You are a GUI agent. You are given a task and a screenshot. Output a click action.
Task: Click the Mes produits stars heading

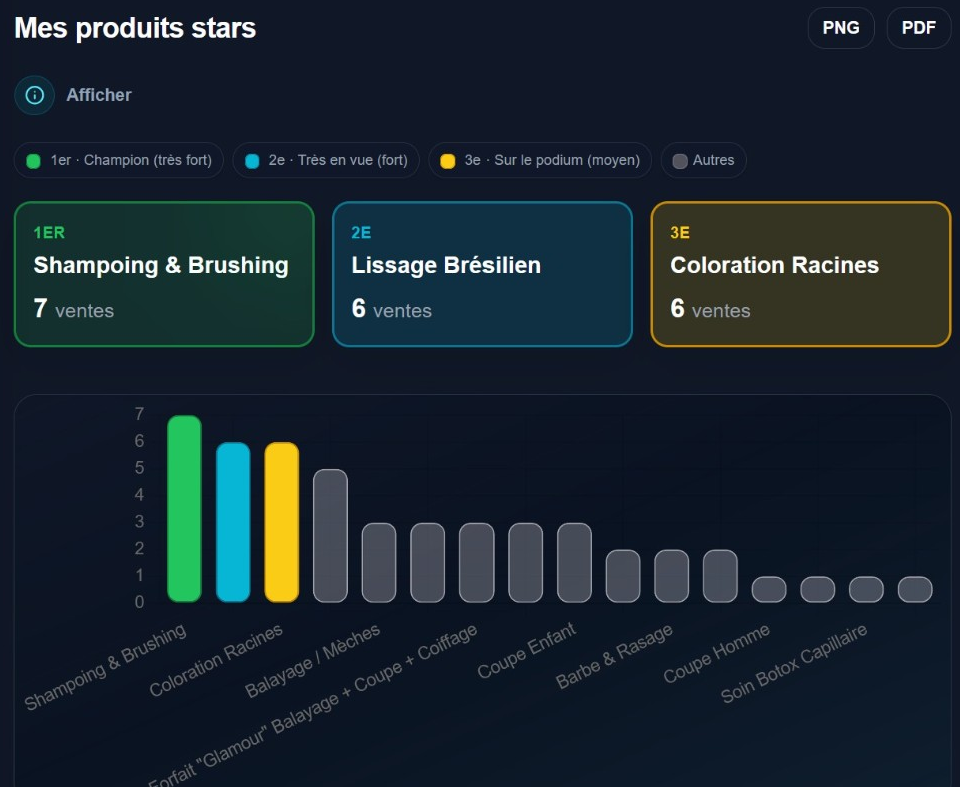point(135,28)
